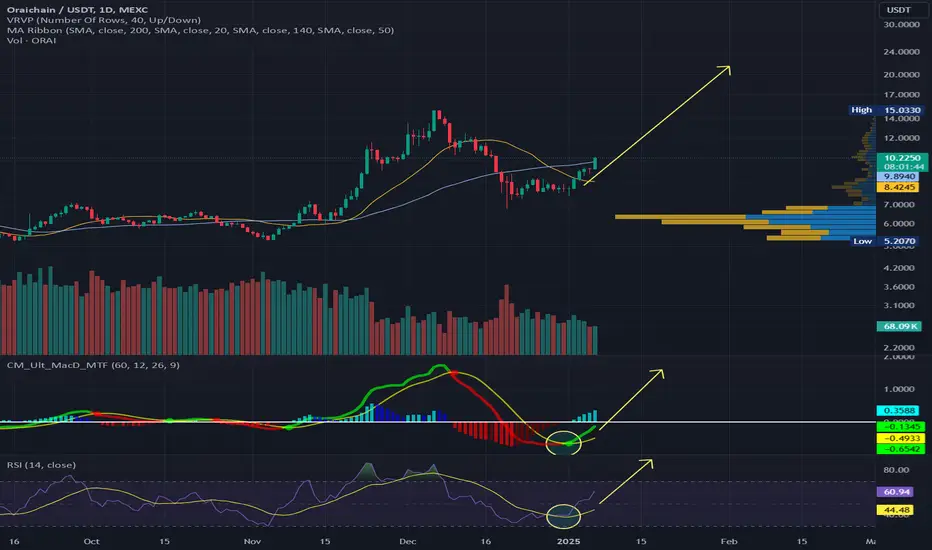Open the VRVP indicator legend entry
The width and height of the screenshot is (932, 550).
tap(104, 20)
